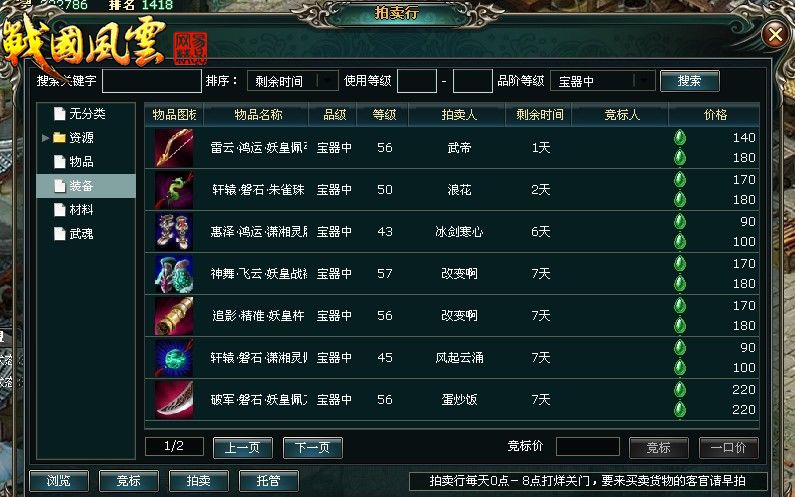Switch to the 拍卖 tab at bottom

[199, 480]
